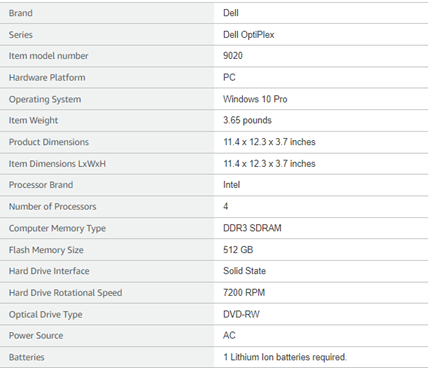Image resolution: width=429 pixels, height=368 pixels.
Task: Click the Computer Memory Type label
Action: click(57, 228)
